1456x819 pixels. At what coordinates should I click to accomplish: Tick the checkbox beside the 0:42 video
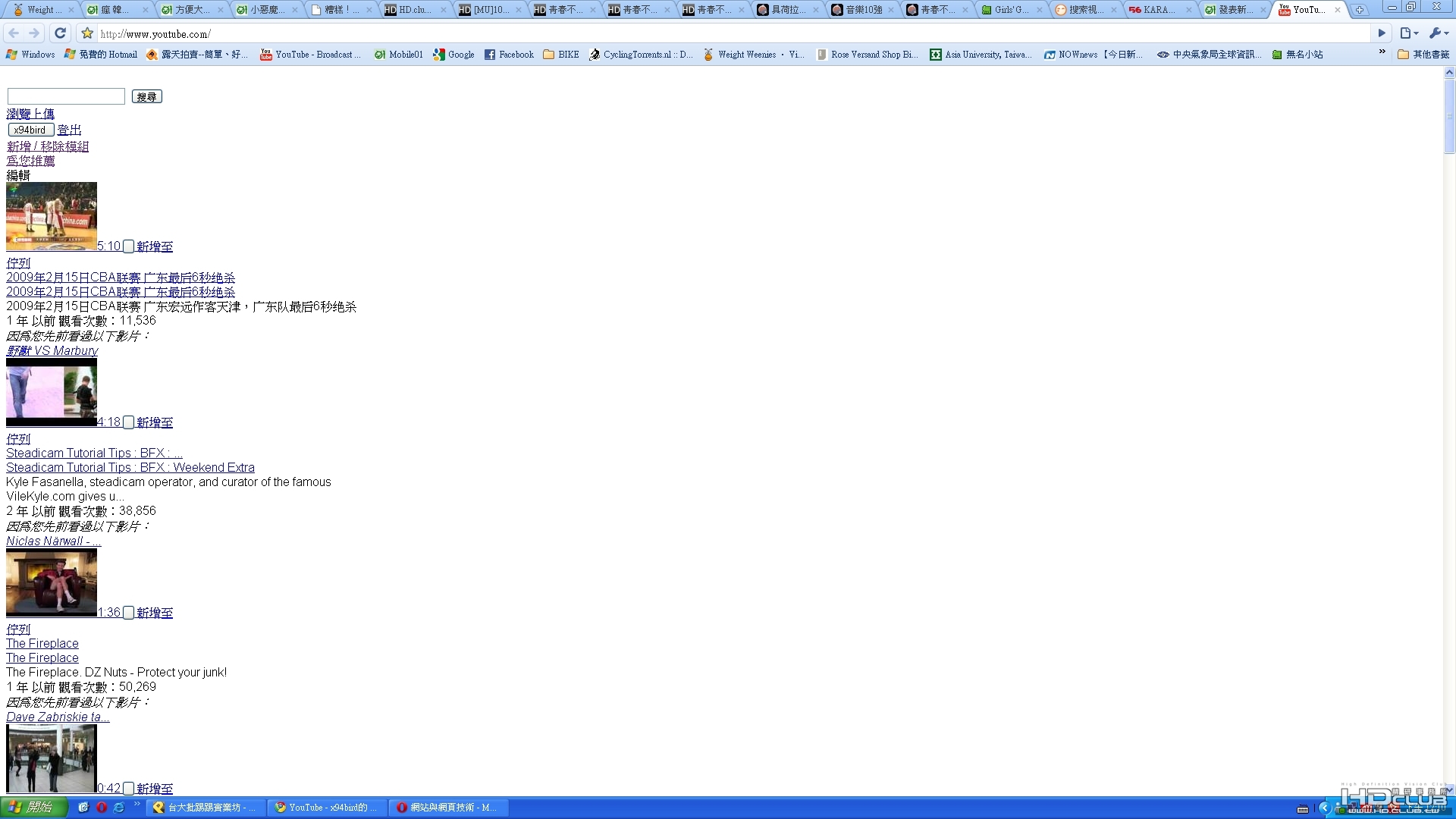[128, 789]
